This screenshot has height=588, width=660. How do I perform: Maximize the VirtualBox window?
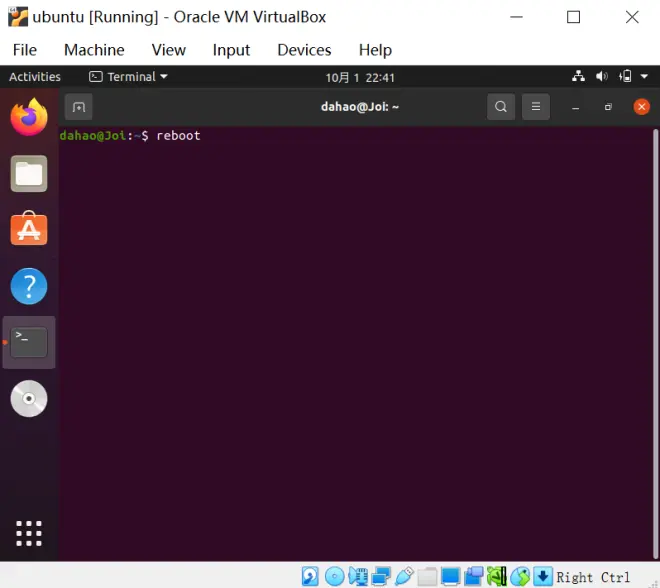click(x=573, y=17)
